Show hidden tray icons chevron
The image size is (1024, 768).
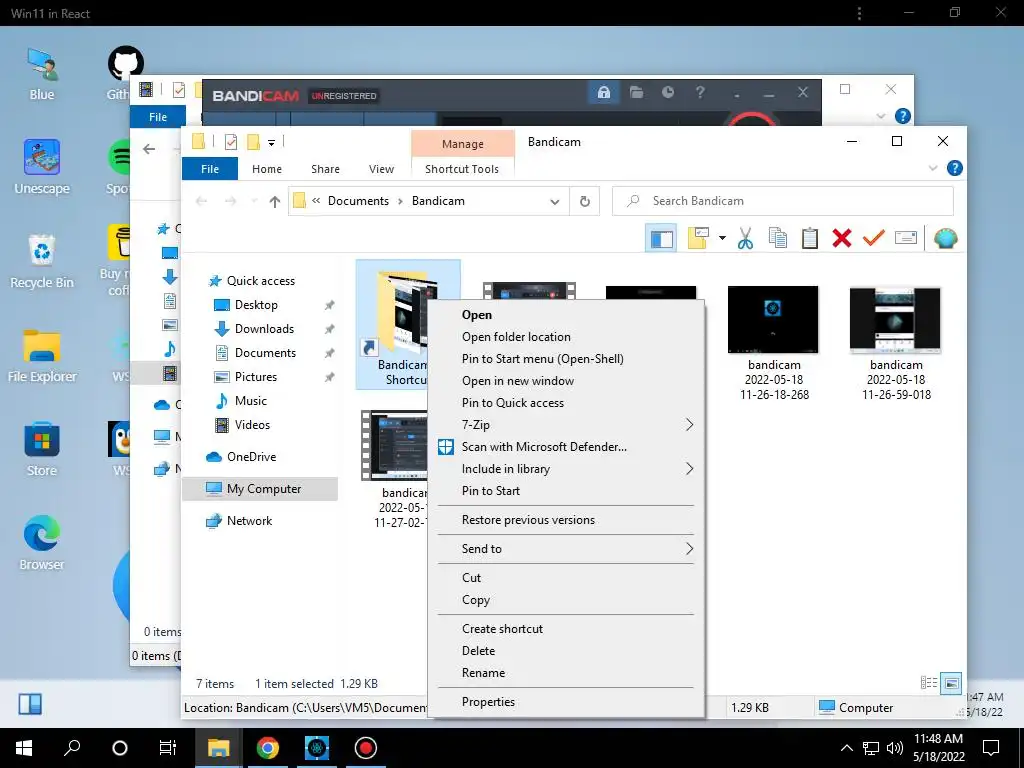pos(846,748)
